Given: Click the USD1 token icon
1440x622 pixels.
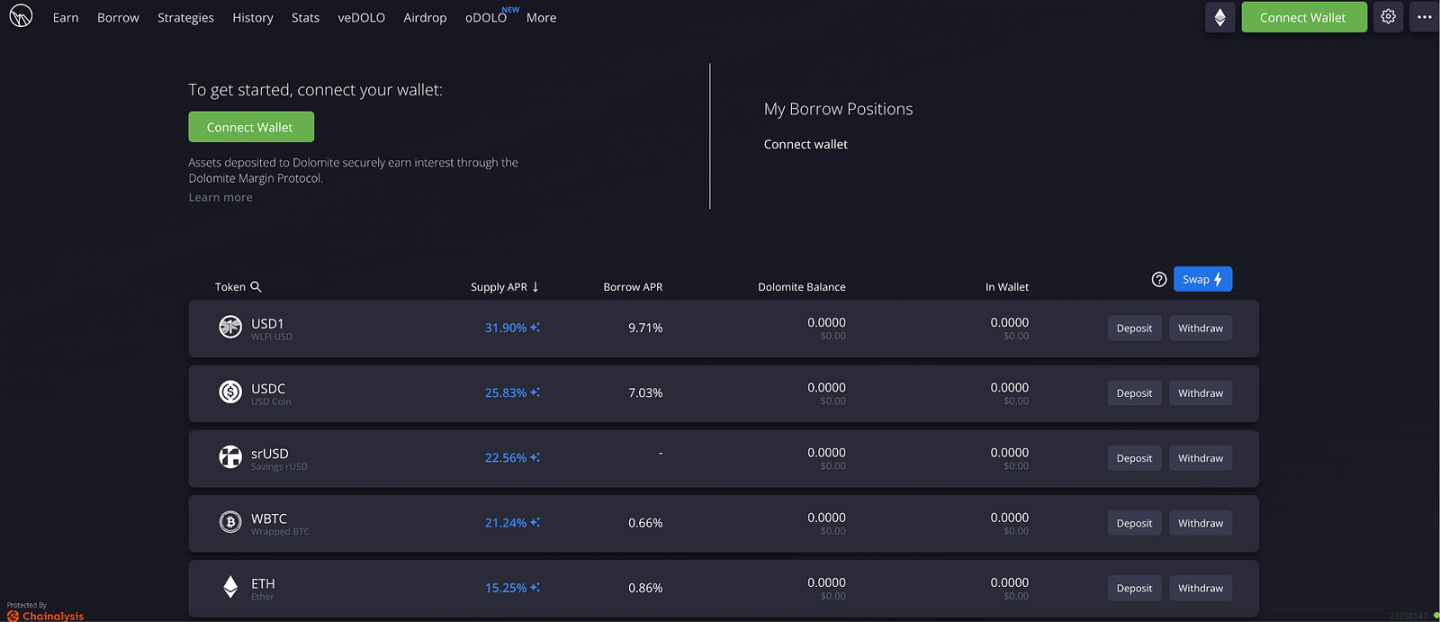Looking at the screenshot, I should pyautogui.click(x=230, y=327).
